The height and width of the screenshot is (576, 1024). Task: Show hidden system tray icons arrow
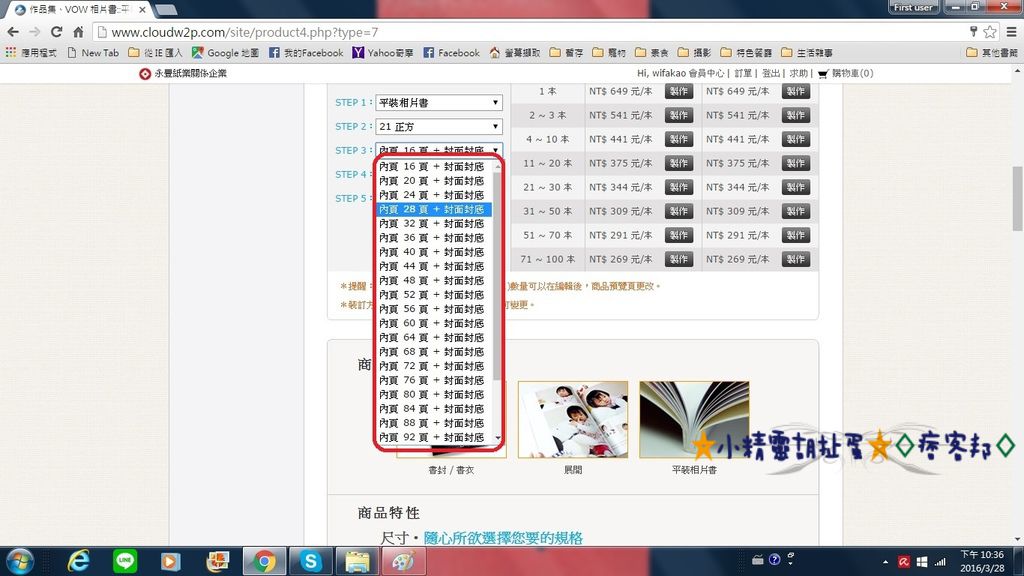pos(885,562)
